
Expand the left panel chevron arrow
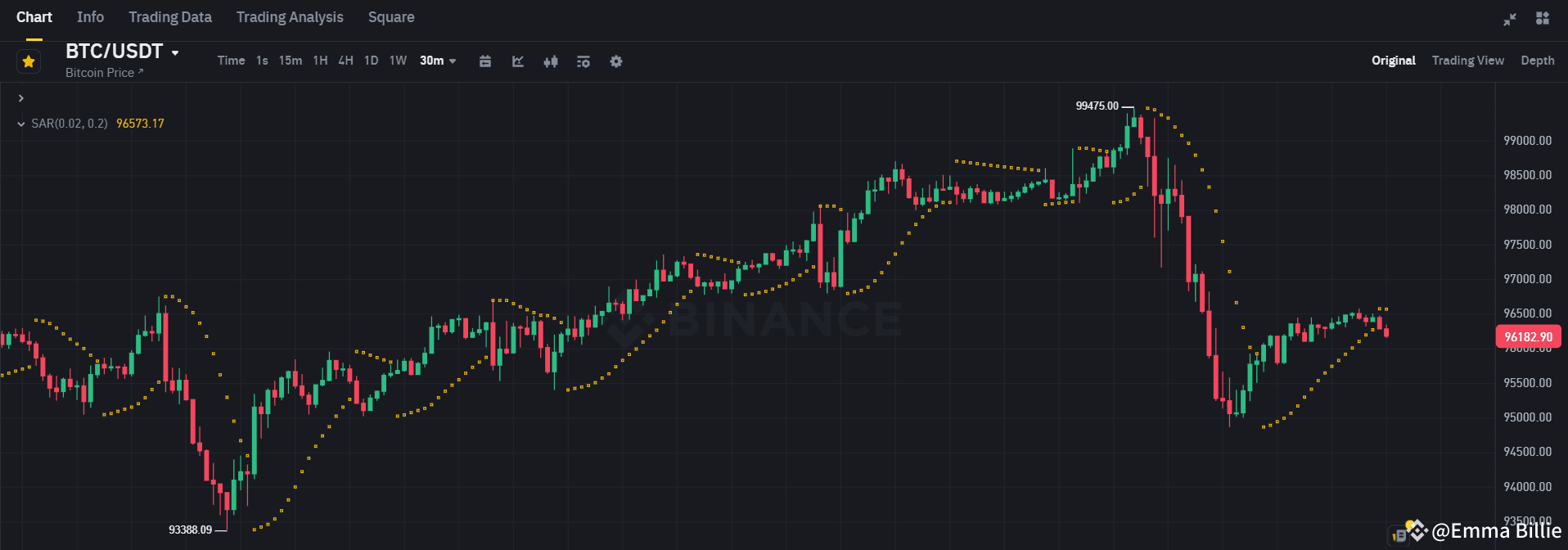click(x=20, y=97)
